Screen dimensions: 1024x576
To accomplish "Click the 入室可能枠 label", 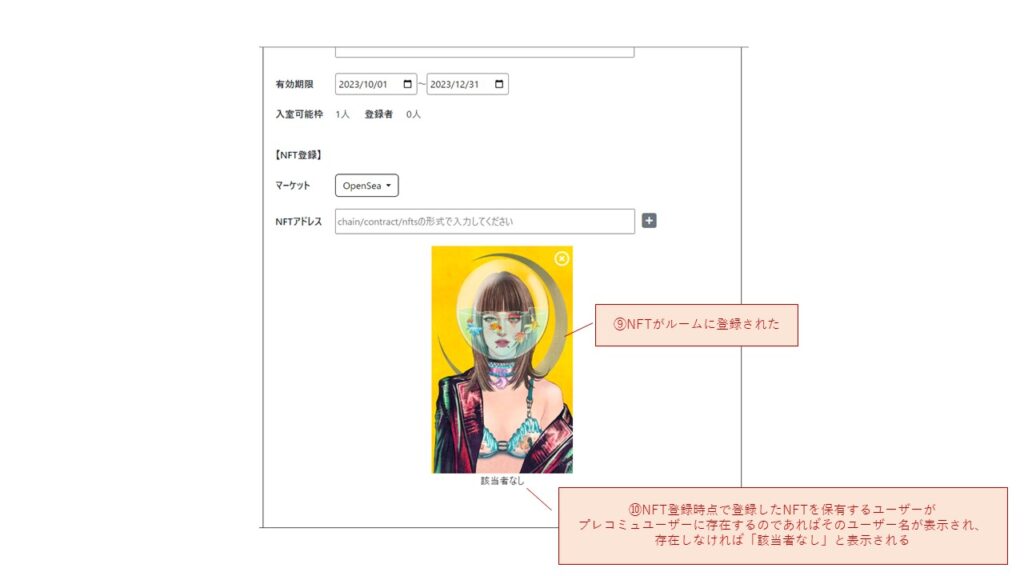I will point(299,114).
